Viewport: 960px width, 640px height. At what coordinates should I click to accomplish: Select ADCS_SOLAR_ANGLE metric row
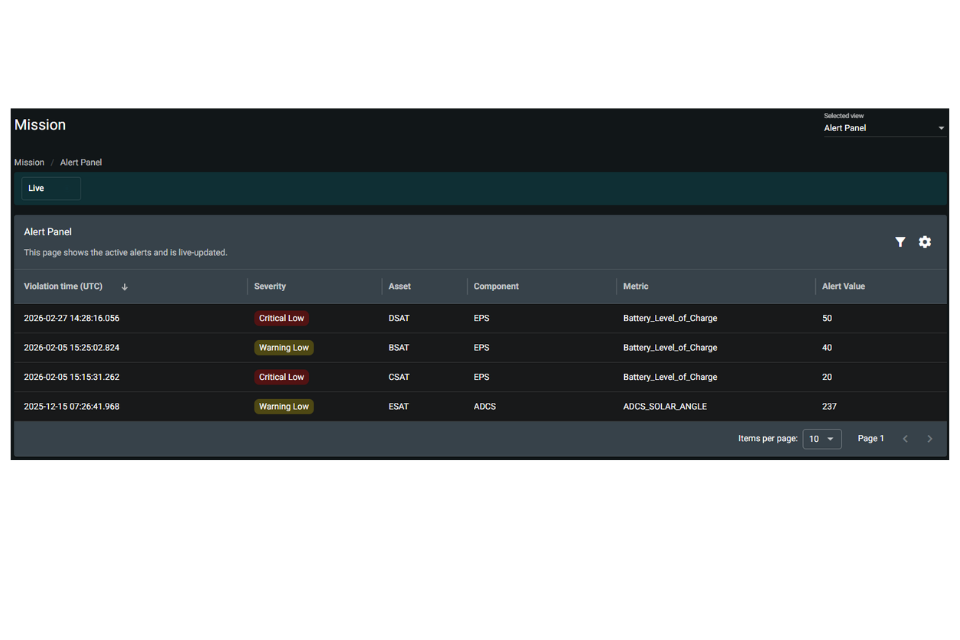pyautogui.click(x=480, y=406)
